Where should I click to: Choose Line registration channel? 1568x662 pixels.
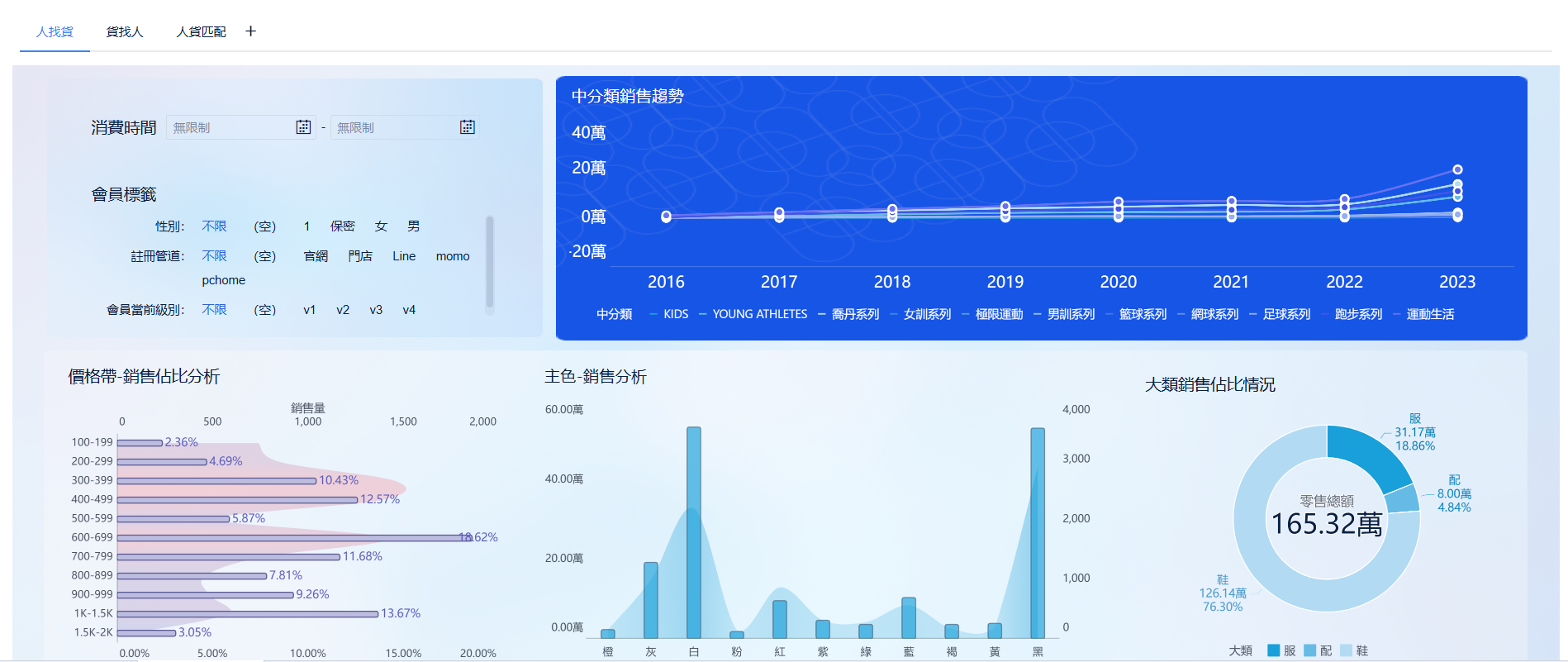[x=404, y=256]
